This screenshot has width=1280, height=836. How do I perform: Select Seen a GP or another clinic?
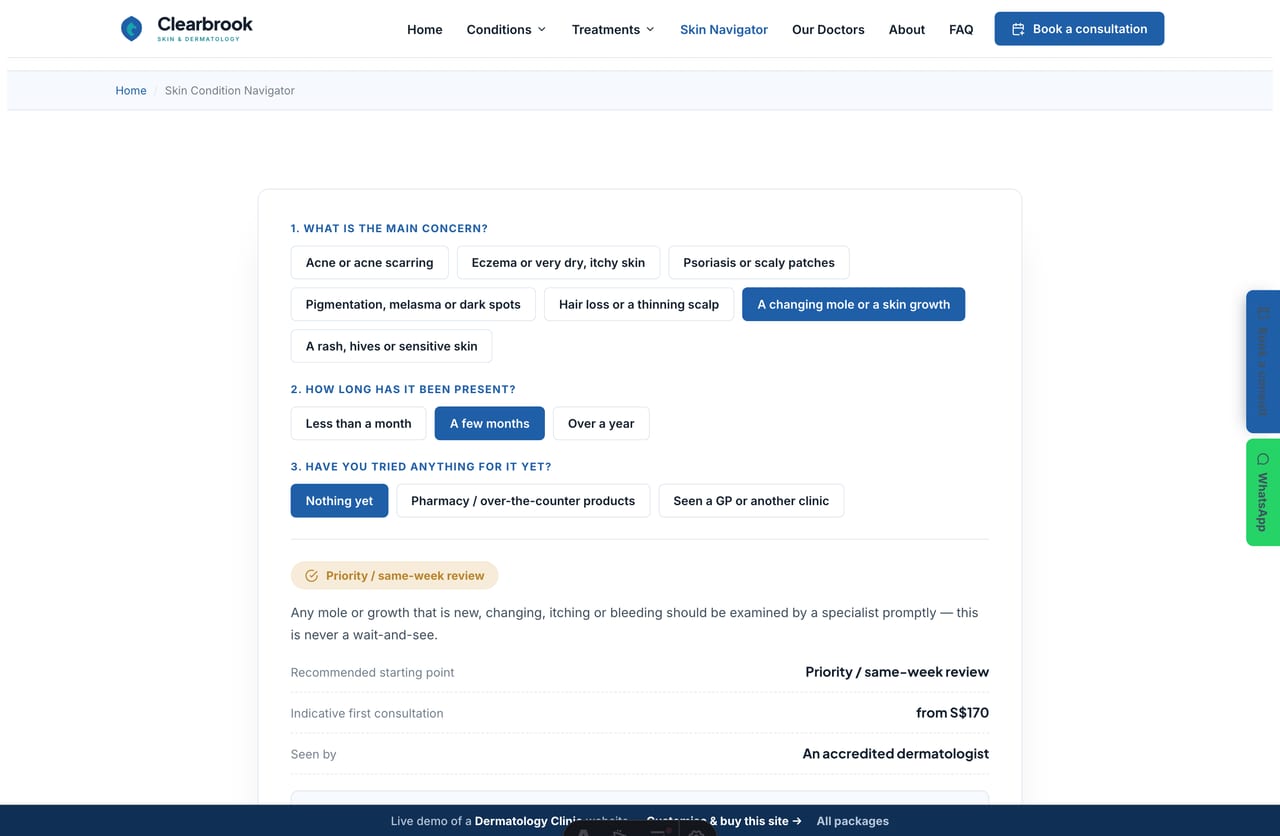(751, 501)
